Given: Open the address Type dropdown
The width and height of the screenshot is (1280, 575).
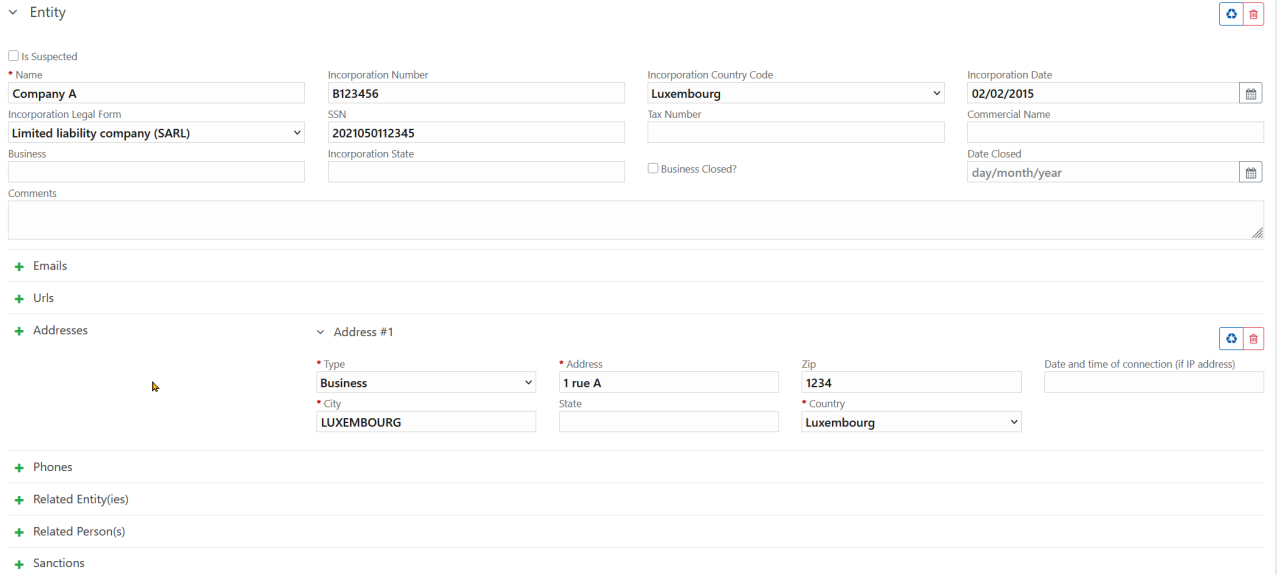Looking at the screenshot, I should click(x=426, y=383).
